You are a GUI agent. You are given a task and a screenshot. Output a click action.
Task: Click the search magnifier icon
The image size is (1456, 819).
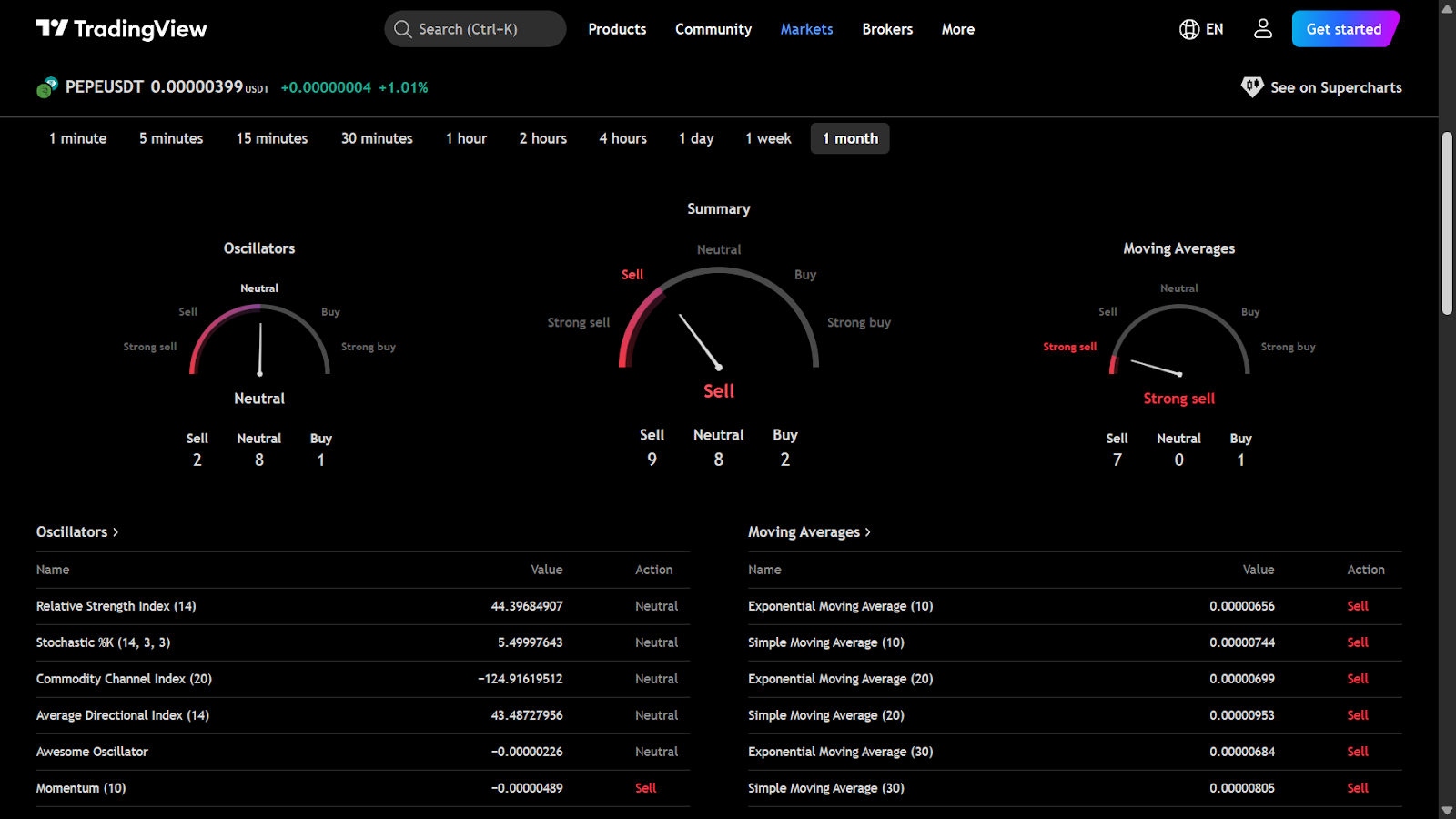(x=402, y=29)
